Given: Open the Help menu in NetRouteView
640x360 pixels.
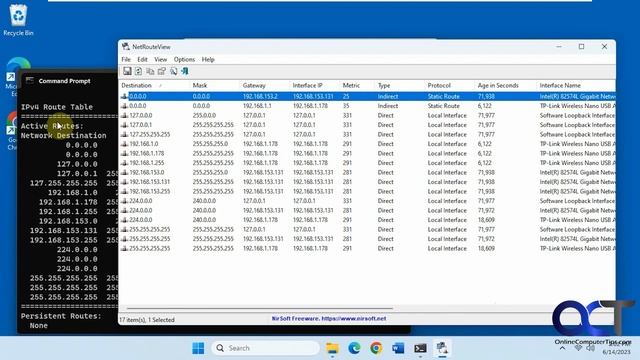Looking at the screenshot, I should pyautogui.click(x=208, y=60).
